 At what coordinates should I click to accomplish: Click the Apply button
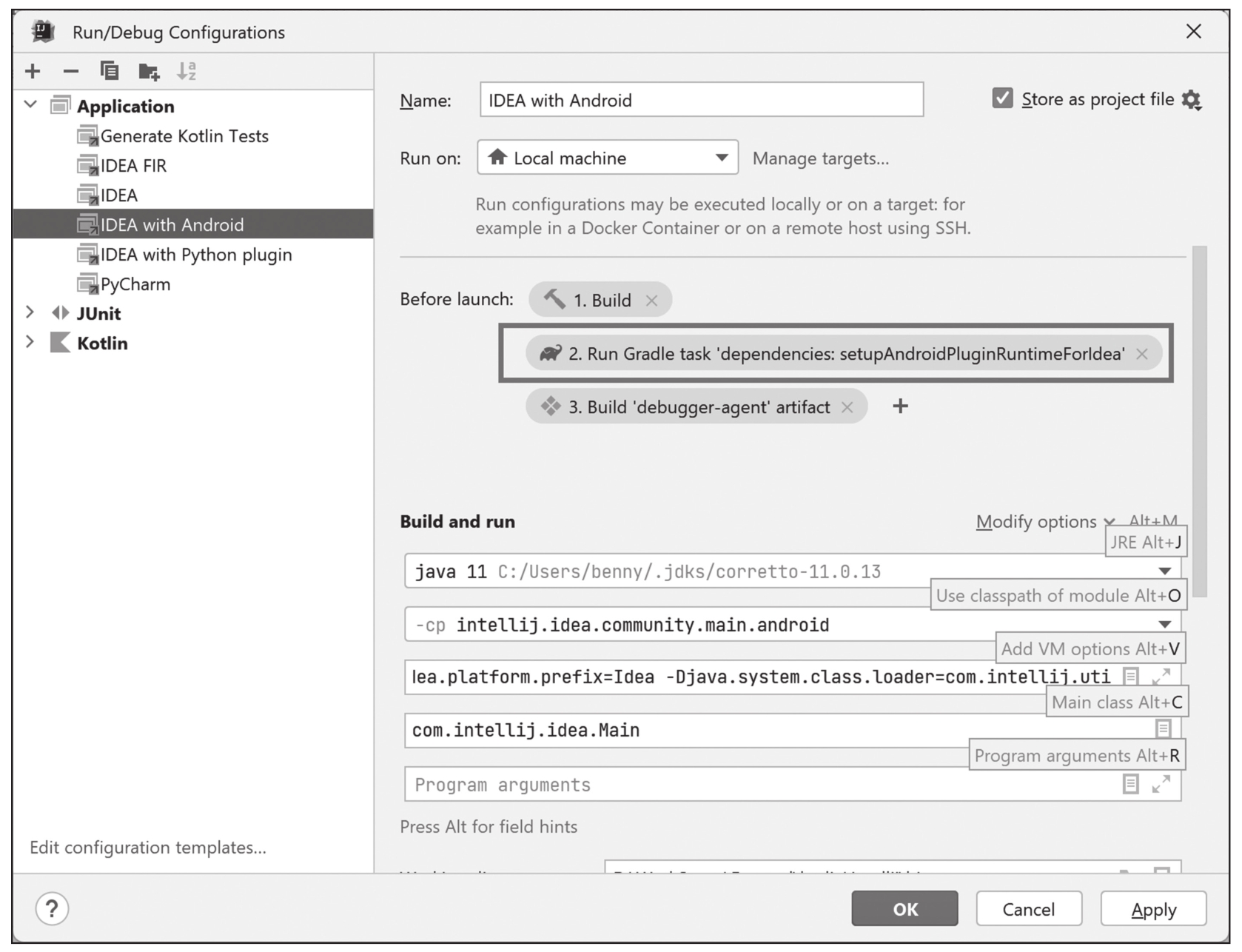coord(1153,908)
